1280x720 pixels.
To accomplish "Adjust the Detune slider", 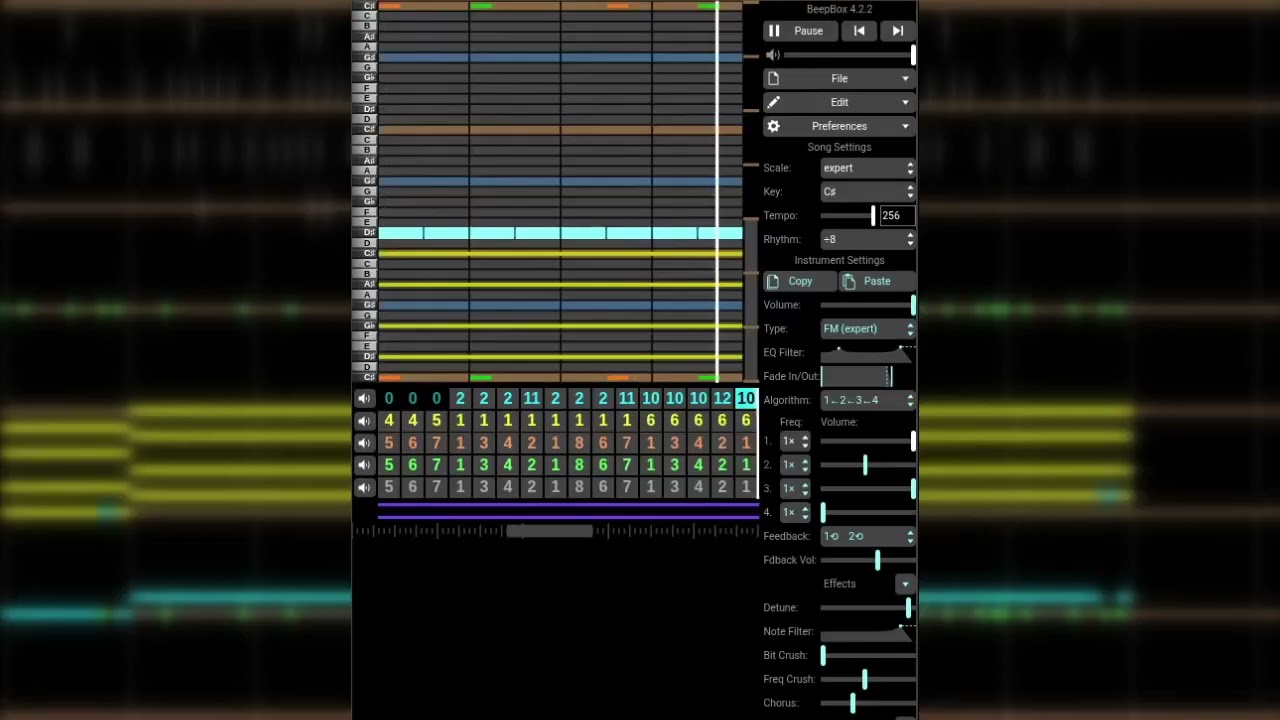I will point(868,608).
